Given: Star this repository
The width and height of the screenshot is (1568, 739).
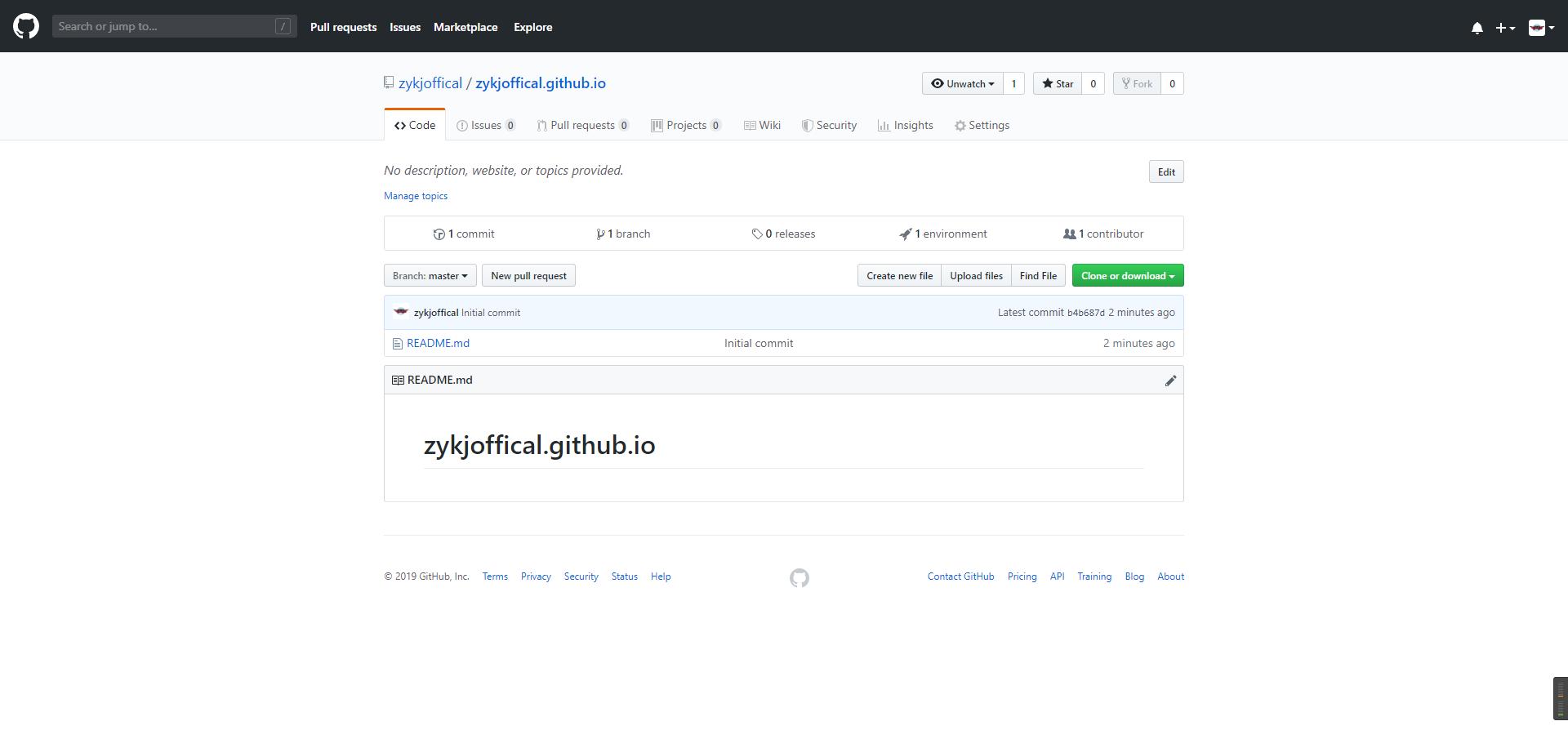Looking at the screenshot, I should click(x=1058, y=84).
